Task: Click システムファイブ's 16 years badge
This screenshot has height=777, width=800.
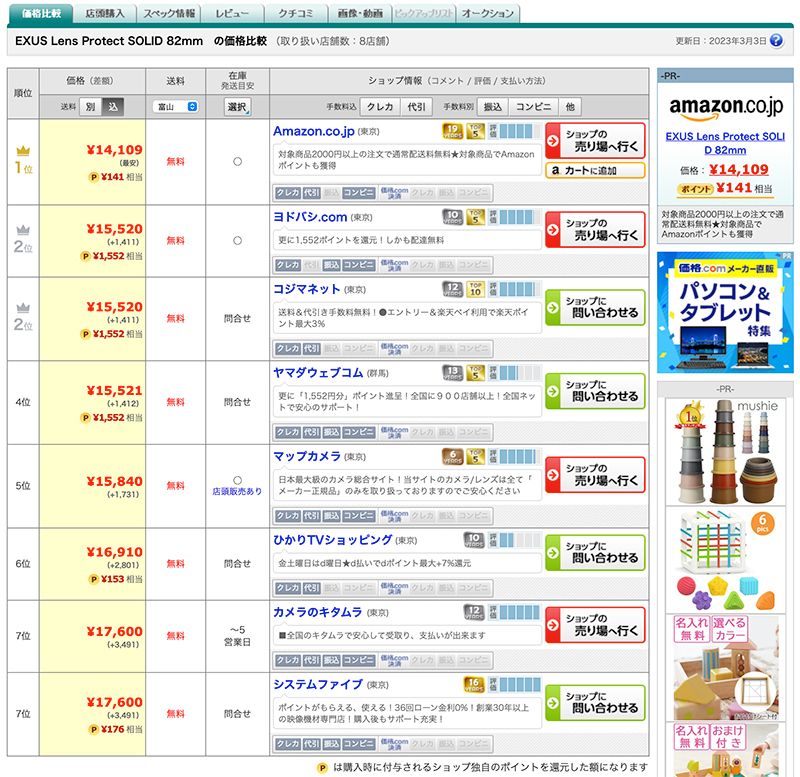Action: point(474,684)
